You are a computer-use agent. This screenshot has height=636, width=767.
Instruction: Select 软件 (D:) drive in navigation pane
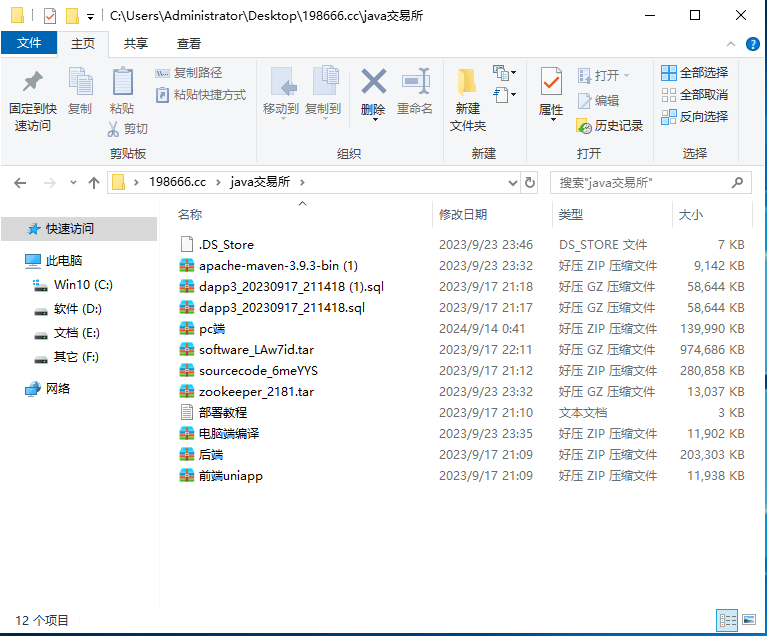[x=78, y=309]
